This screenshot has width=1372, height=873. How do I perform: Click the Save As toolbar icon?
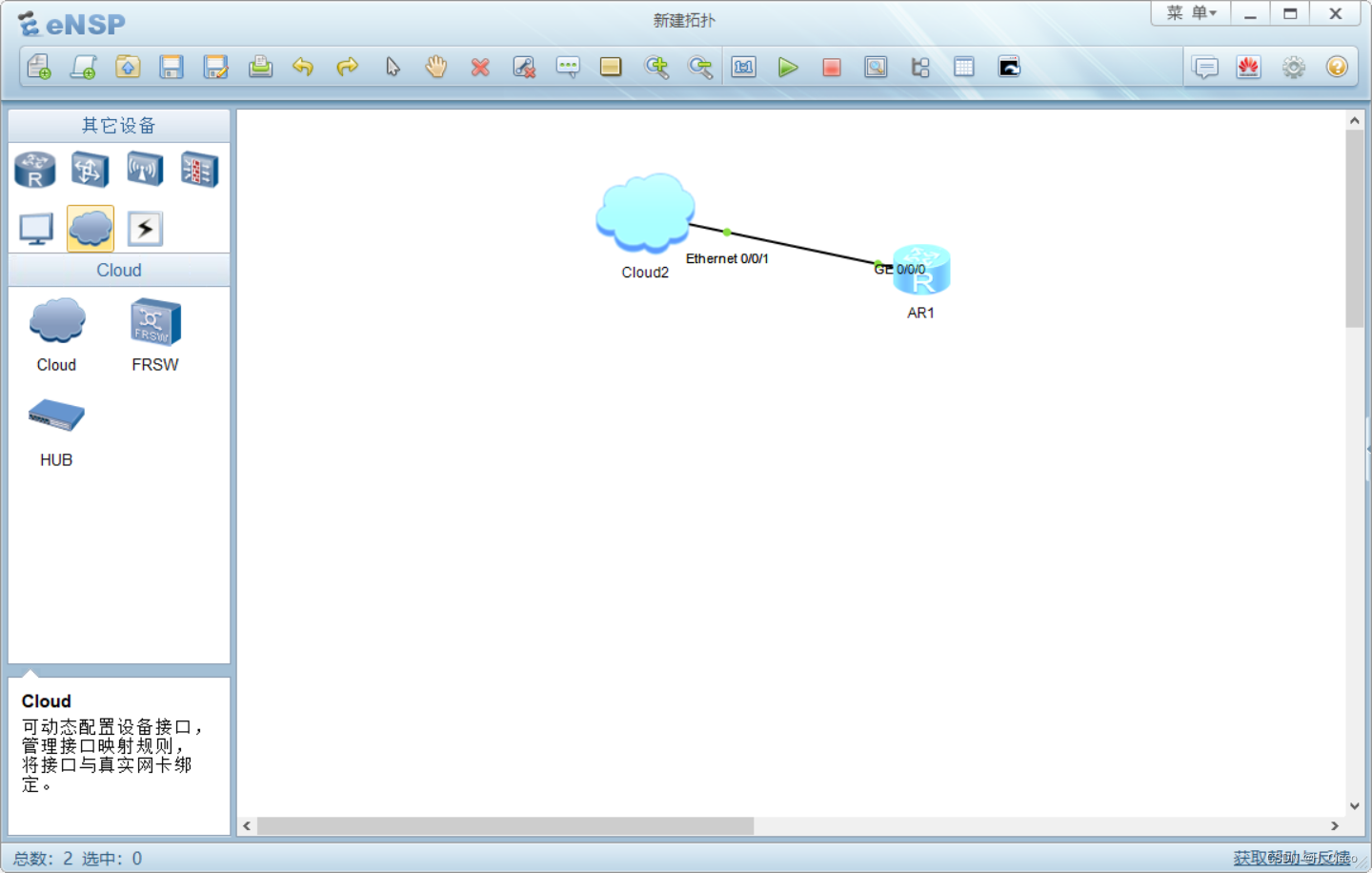(216, 67)
